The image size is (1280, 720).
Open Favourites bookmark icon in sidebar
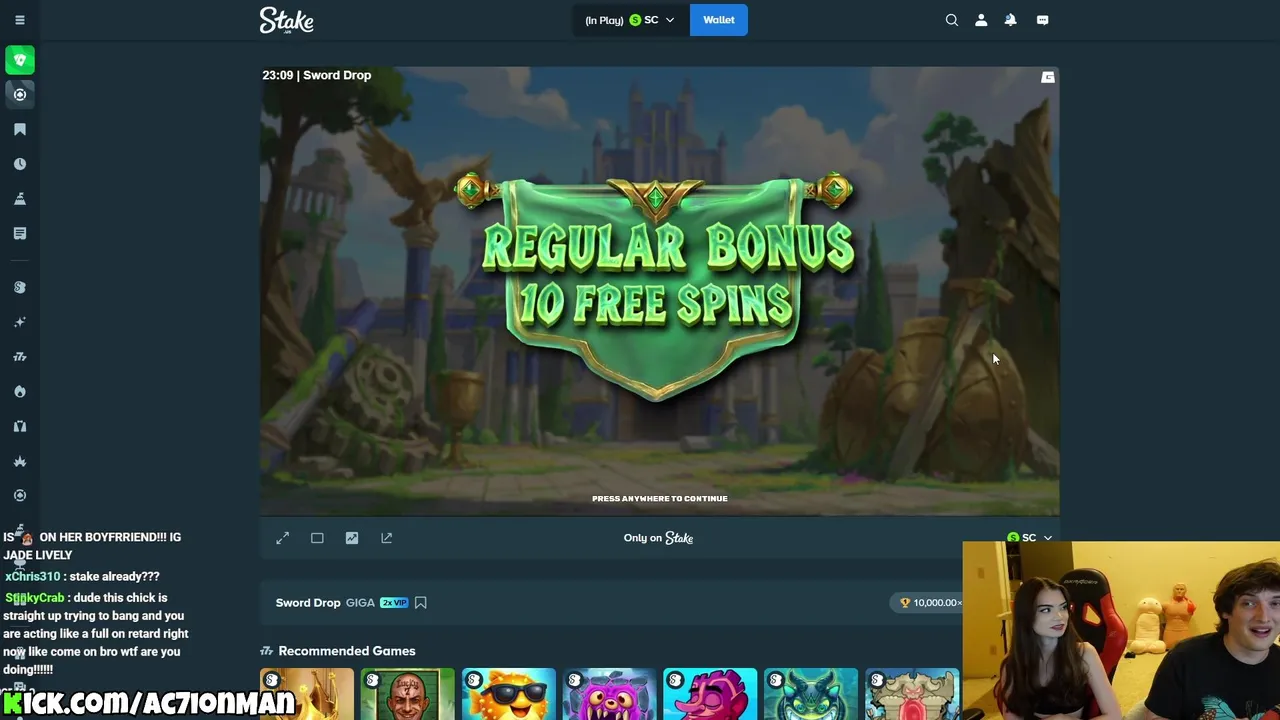tap(20, 129)
